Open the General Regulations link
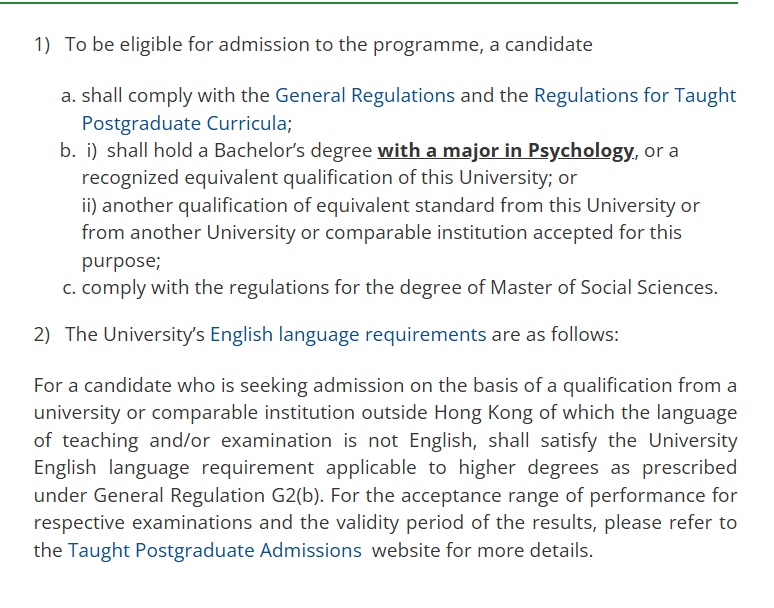This screenshot has width=774, height=608. [x=364, y=96]
